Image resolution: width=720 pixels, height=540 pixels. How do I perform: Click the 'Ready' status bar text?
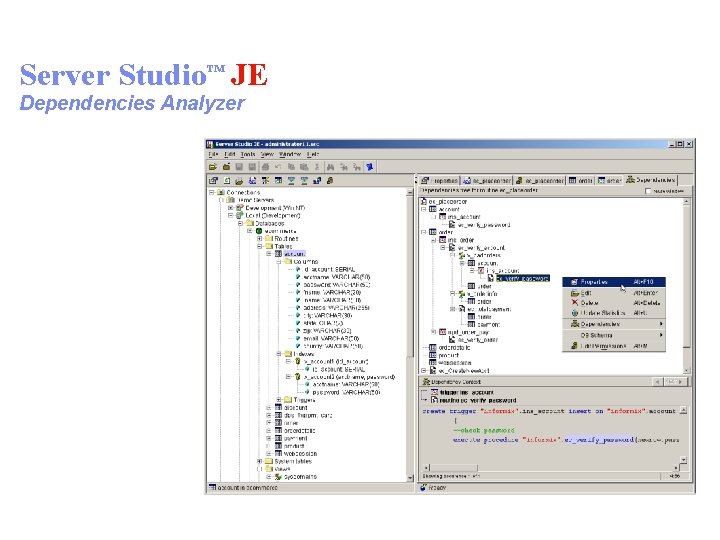(x=437, y=488)
